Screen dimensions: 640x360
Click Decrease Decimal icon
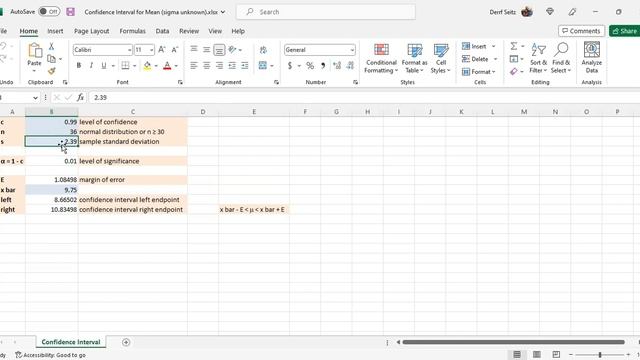point(350,65)
